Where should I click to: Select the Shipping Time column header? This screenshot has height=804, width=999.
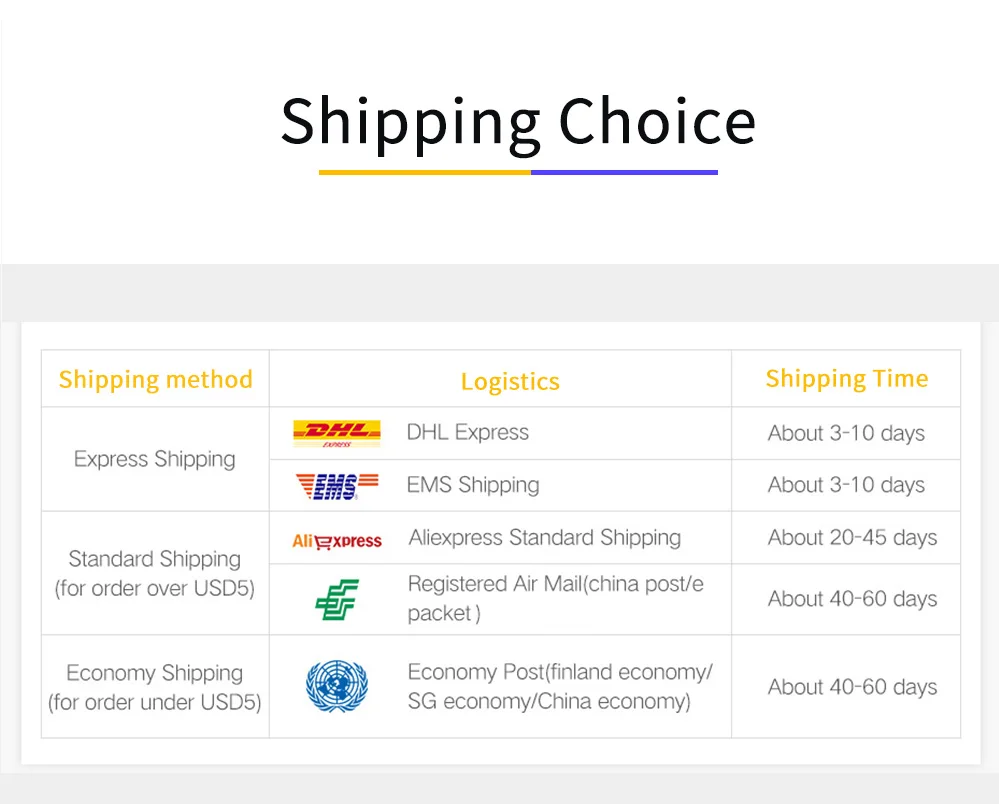pos(846,379)
